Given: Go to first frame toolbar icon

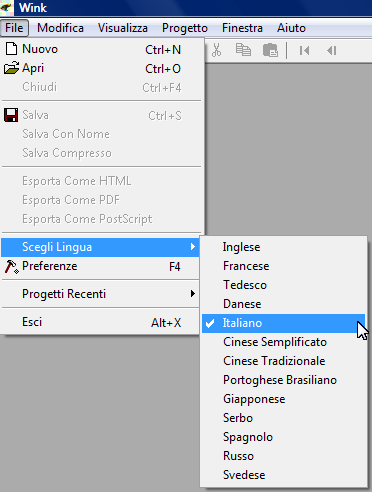Looking at the screenshot, I should click(x=304, y=51).
